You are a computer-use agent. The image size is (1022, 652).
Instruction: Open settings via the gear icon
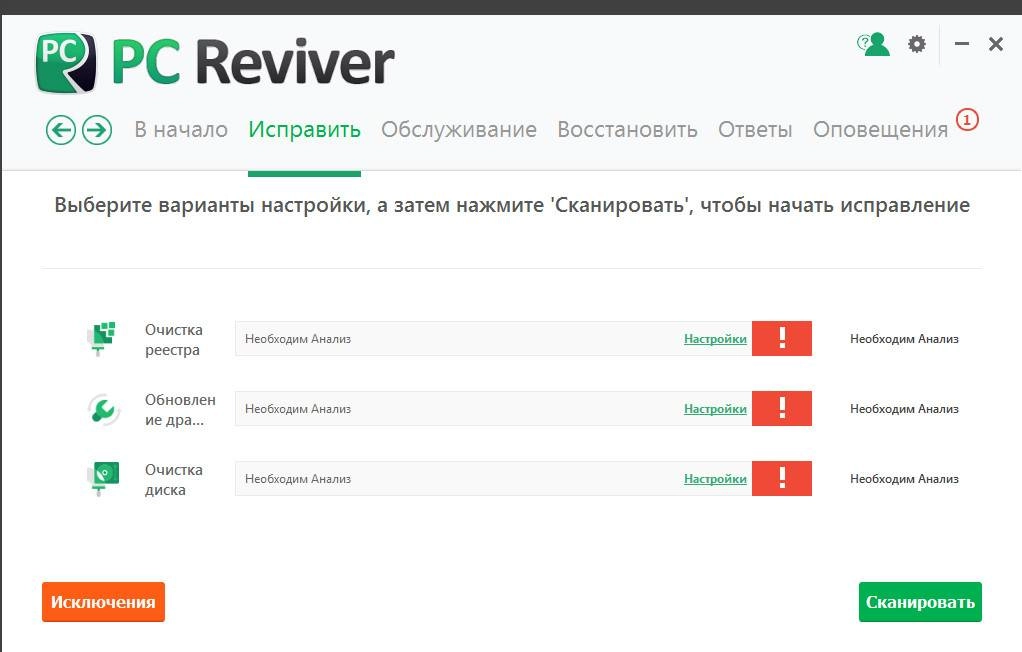tap(917, 44)
